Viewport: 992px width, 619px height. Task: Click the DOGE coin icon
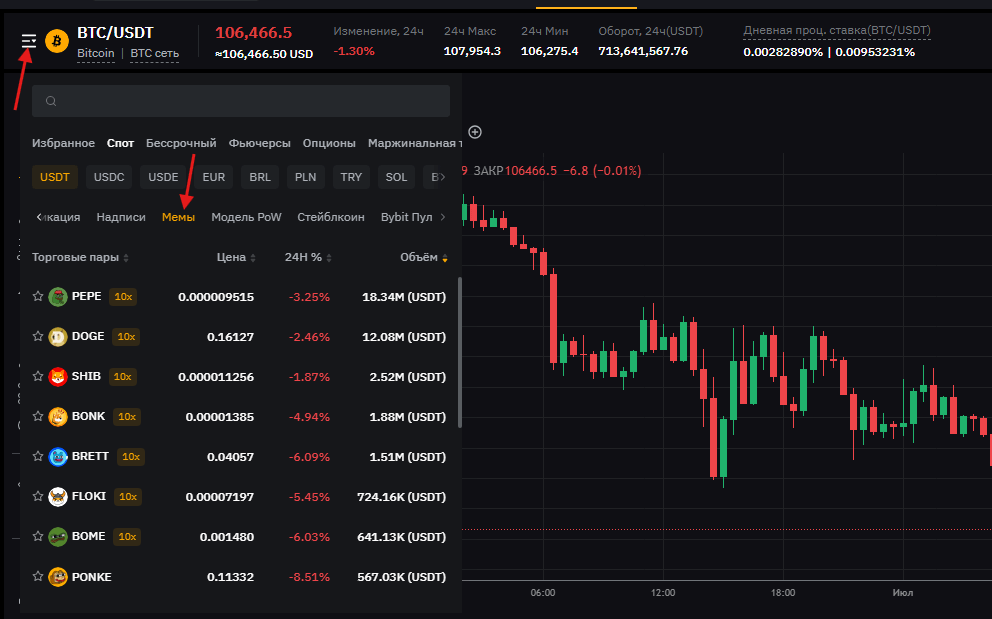point(58,337)
